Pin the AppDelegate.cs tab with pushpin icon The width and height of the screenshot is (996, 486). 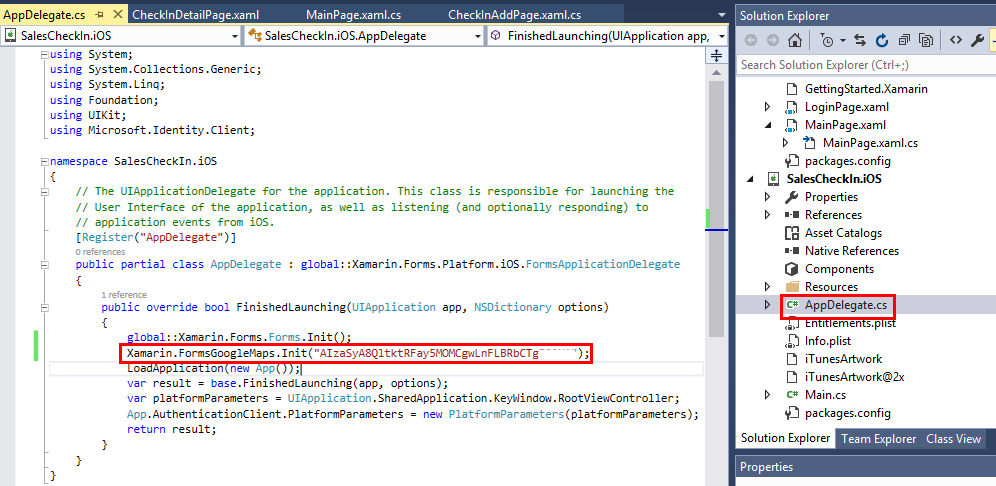[98, 14]
